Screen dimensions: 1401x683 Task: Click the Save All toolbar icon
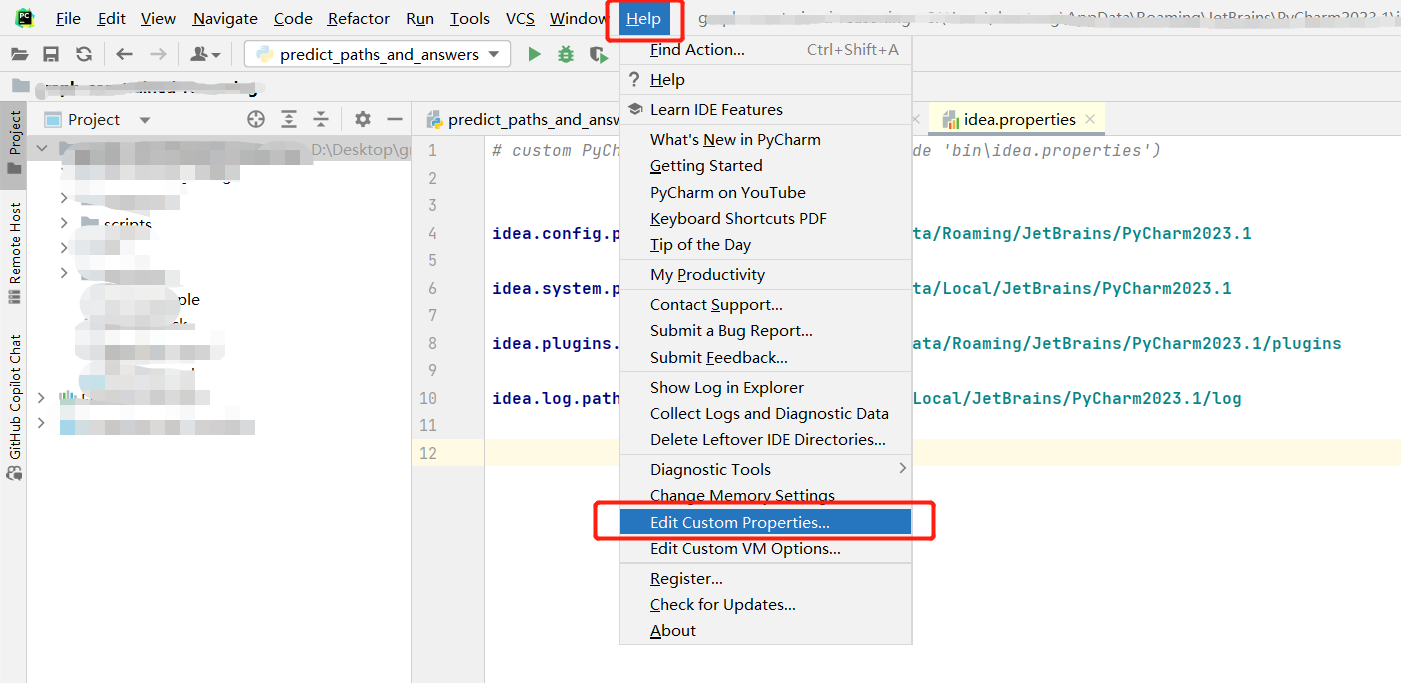click(x=51, y=55)
